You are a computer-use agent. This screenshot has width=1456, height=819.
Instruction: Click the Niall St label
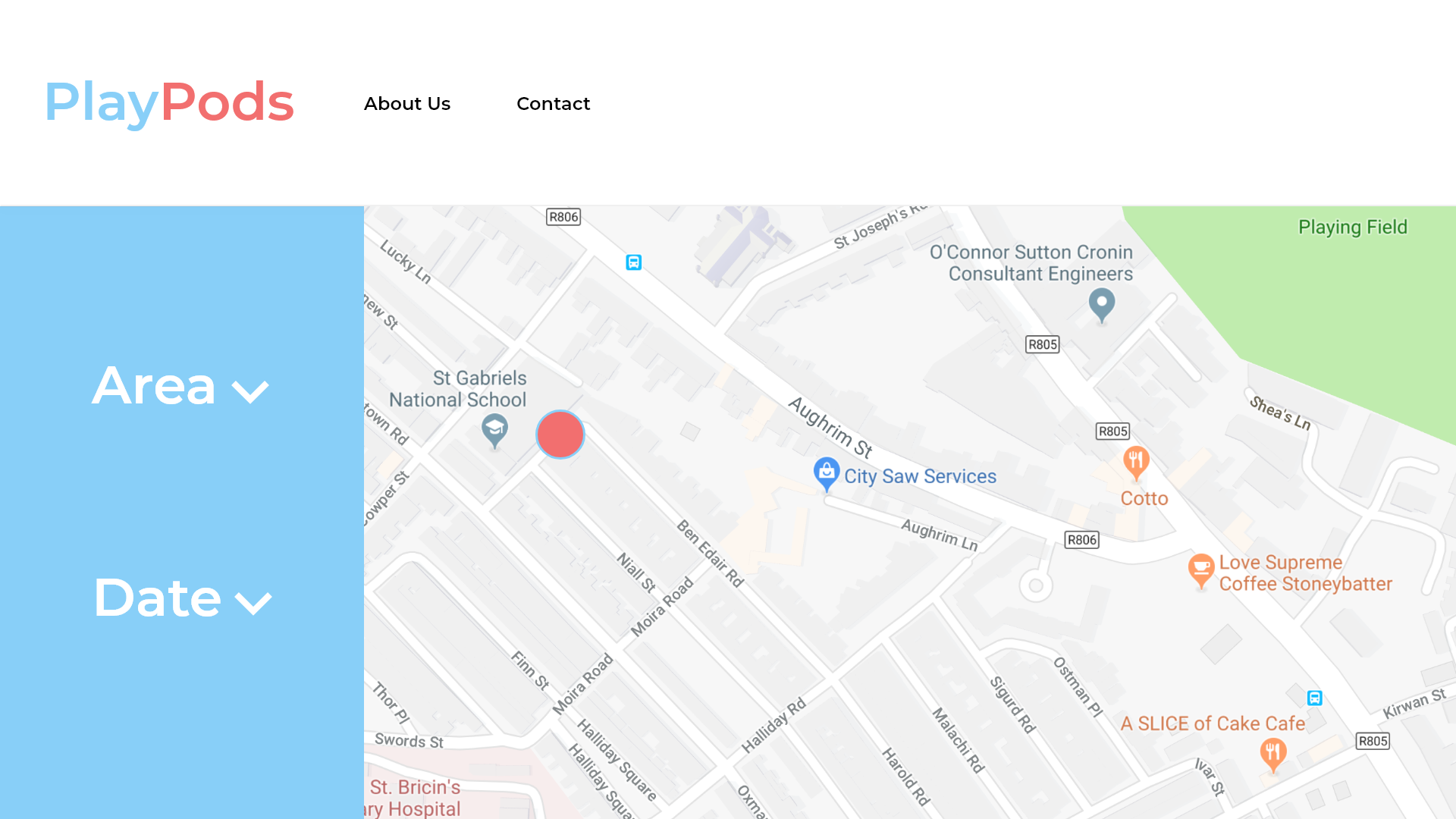(636, 573)
